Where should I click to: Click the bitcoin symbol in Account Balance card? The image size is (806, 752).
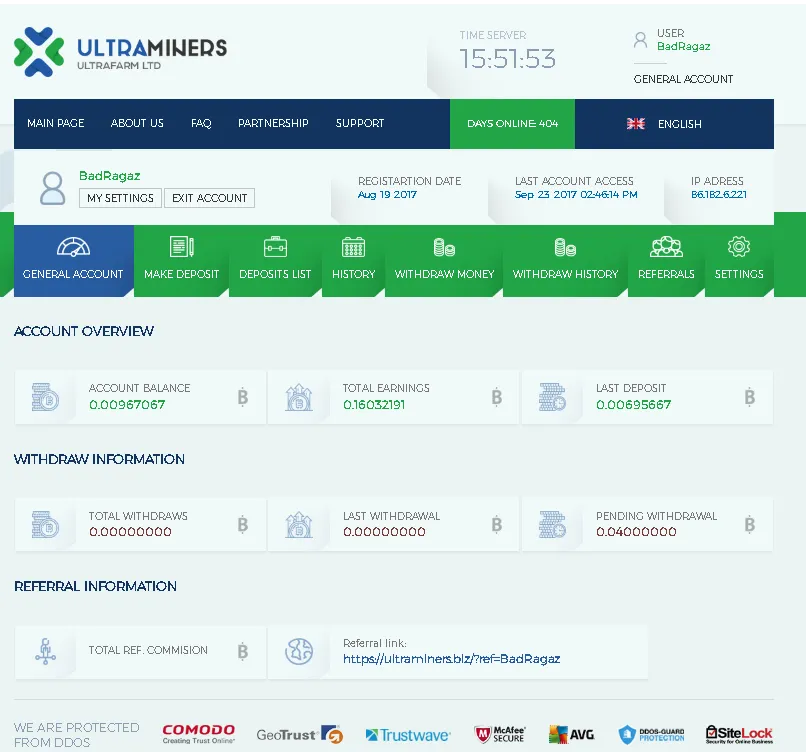tap(243, 397)
